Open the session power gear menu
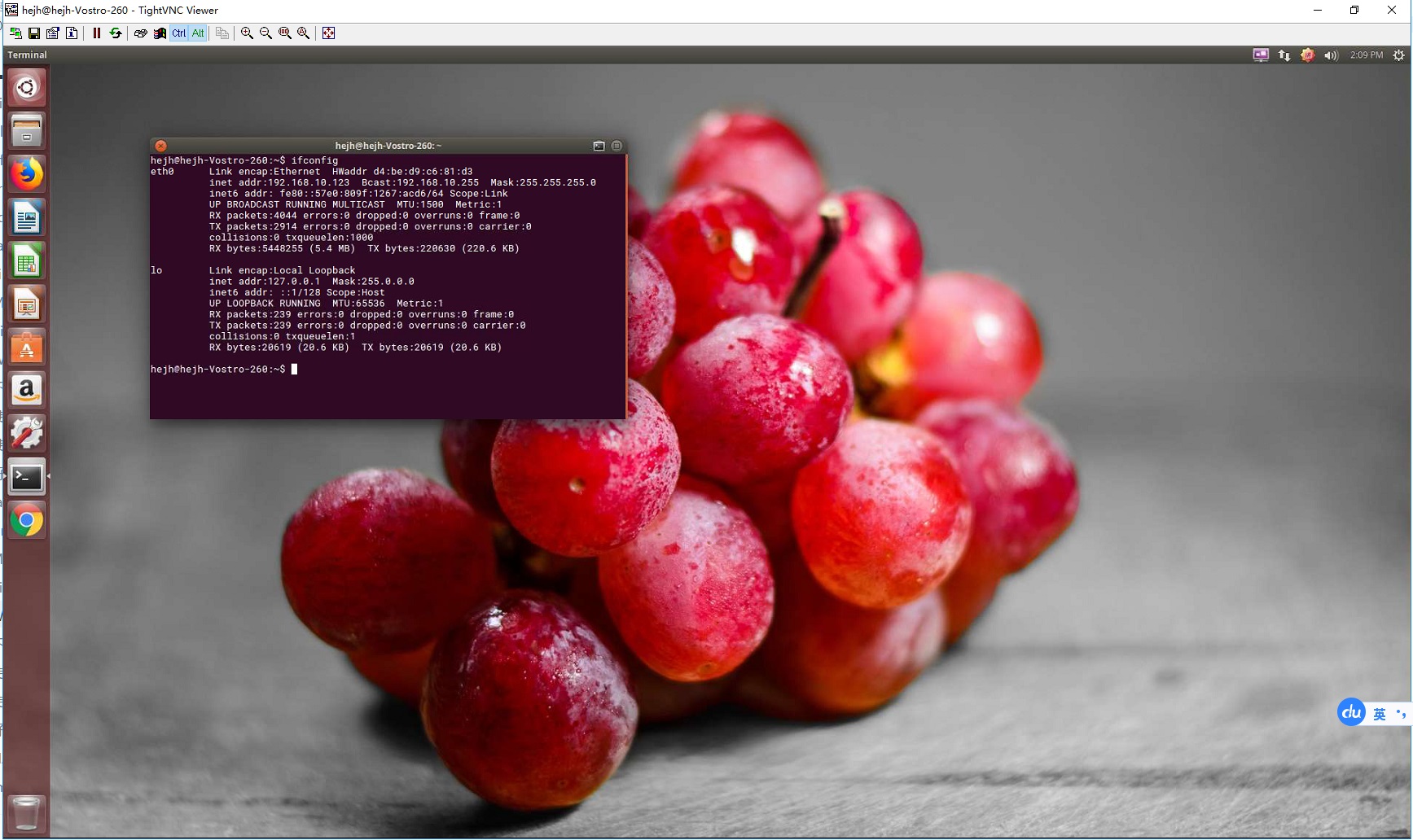Image resolution: width=1413 pixels, height=840 pixels. point(1398,55)
